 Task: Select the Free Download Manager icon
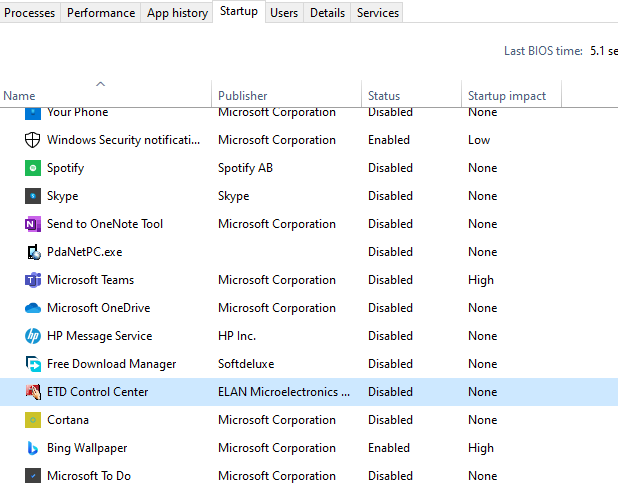point(33,364)
